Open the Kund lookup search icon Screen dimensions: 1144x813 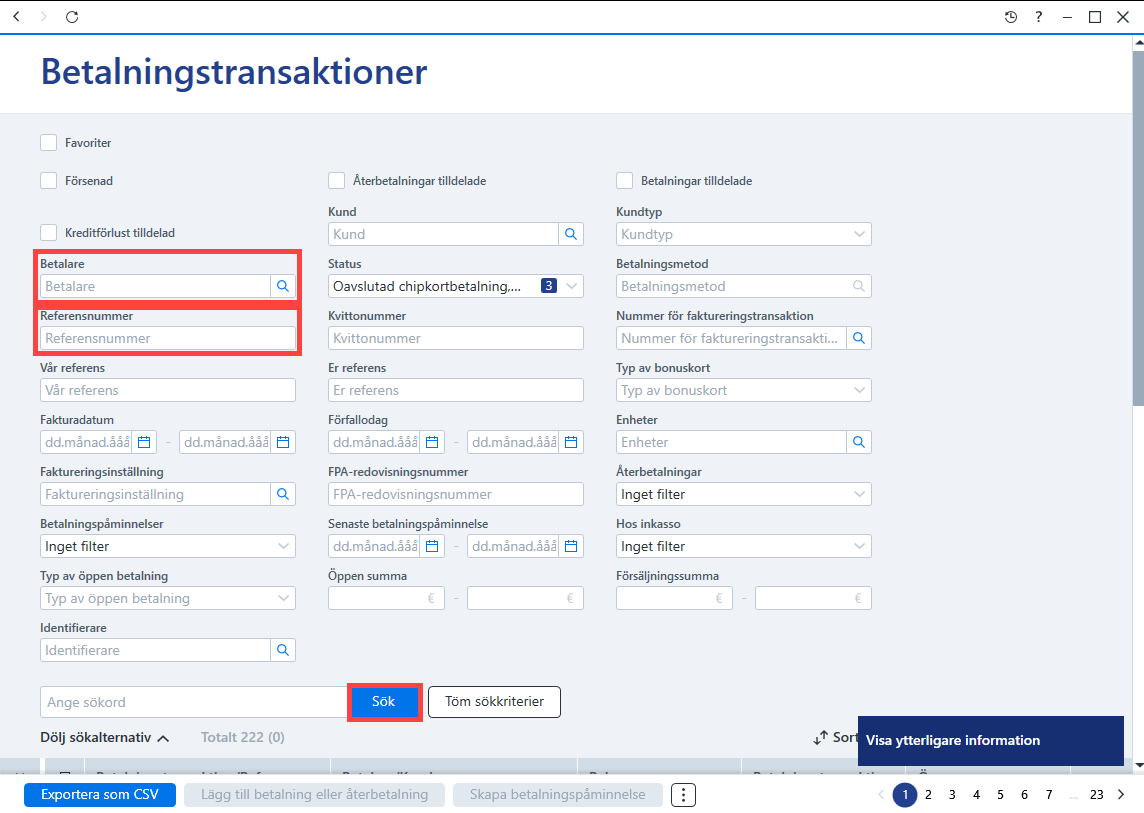(x=571, y=234)
